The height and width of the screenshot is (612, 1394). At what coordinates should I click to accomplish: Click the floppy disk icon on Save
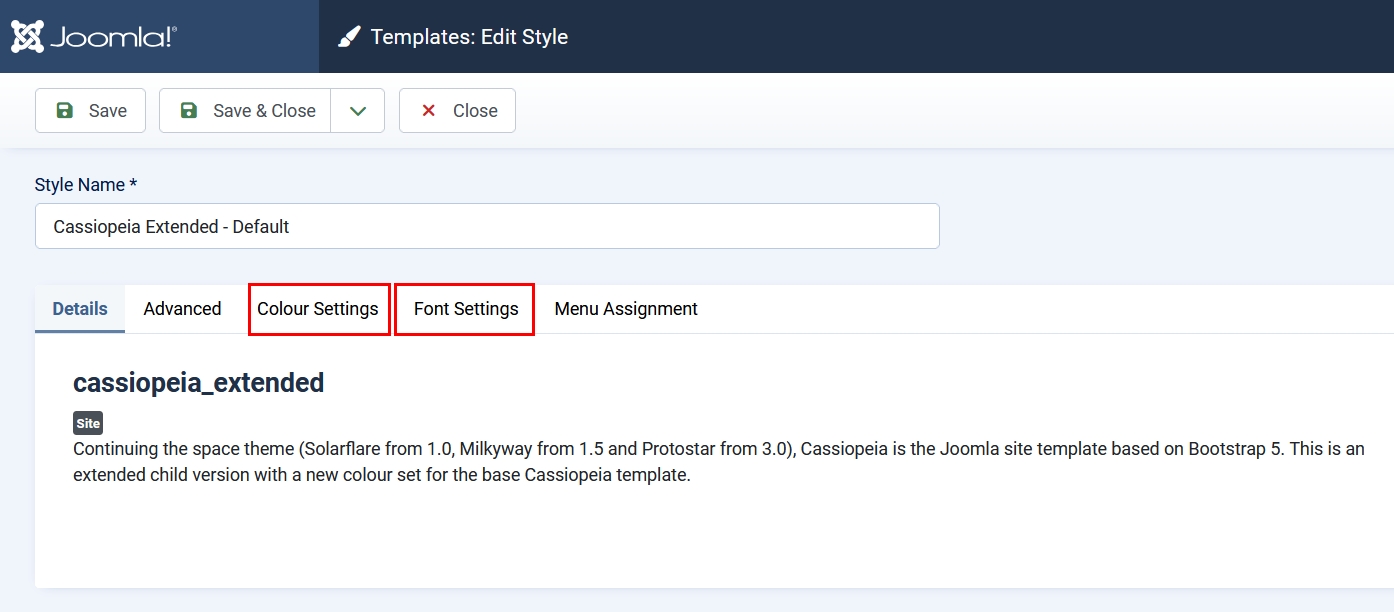pyautogui.click(x=65, y=111)
